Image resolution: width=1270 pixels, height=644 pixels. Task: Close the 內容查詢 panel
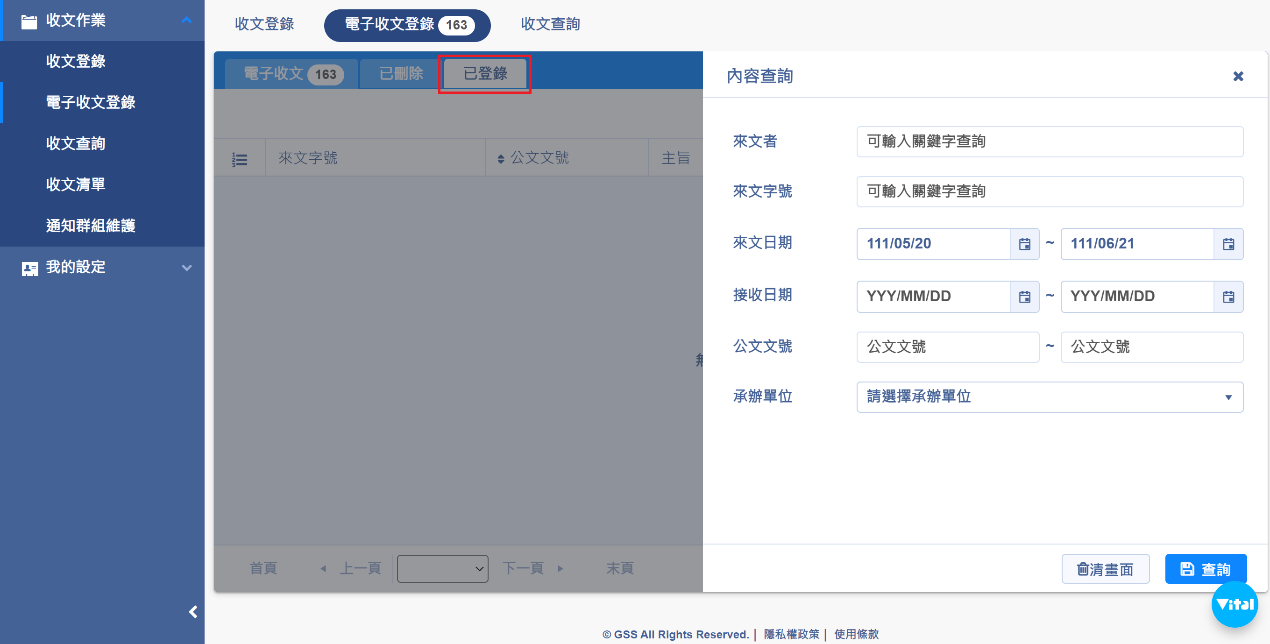[x=1238, y=76]
